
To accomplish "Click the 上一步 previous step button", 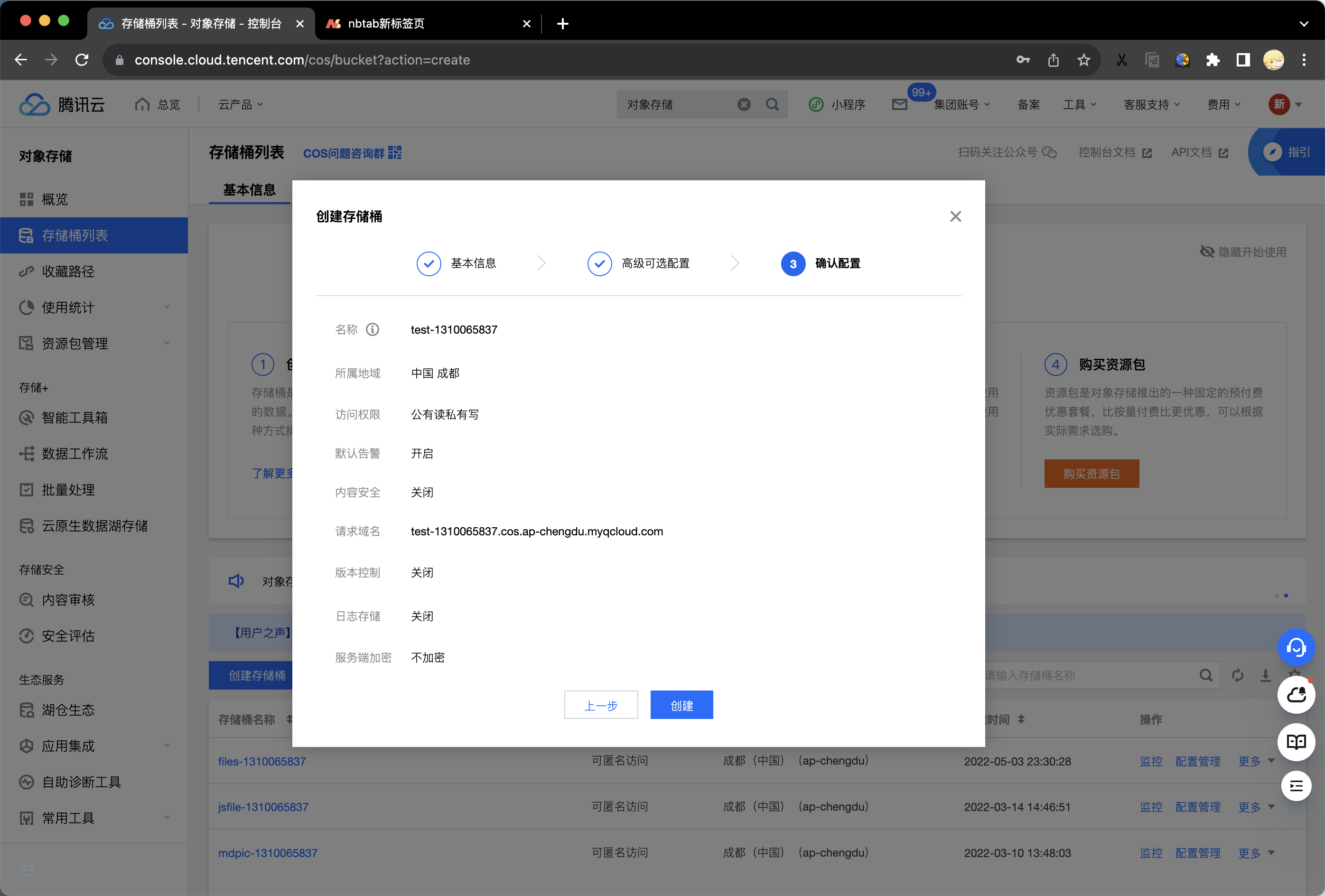I will [601, 705].
